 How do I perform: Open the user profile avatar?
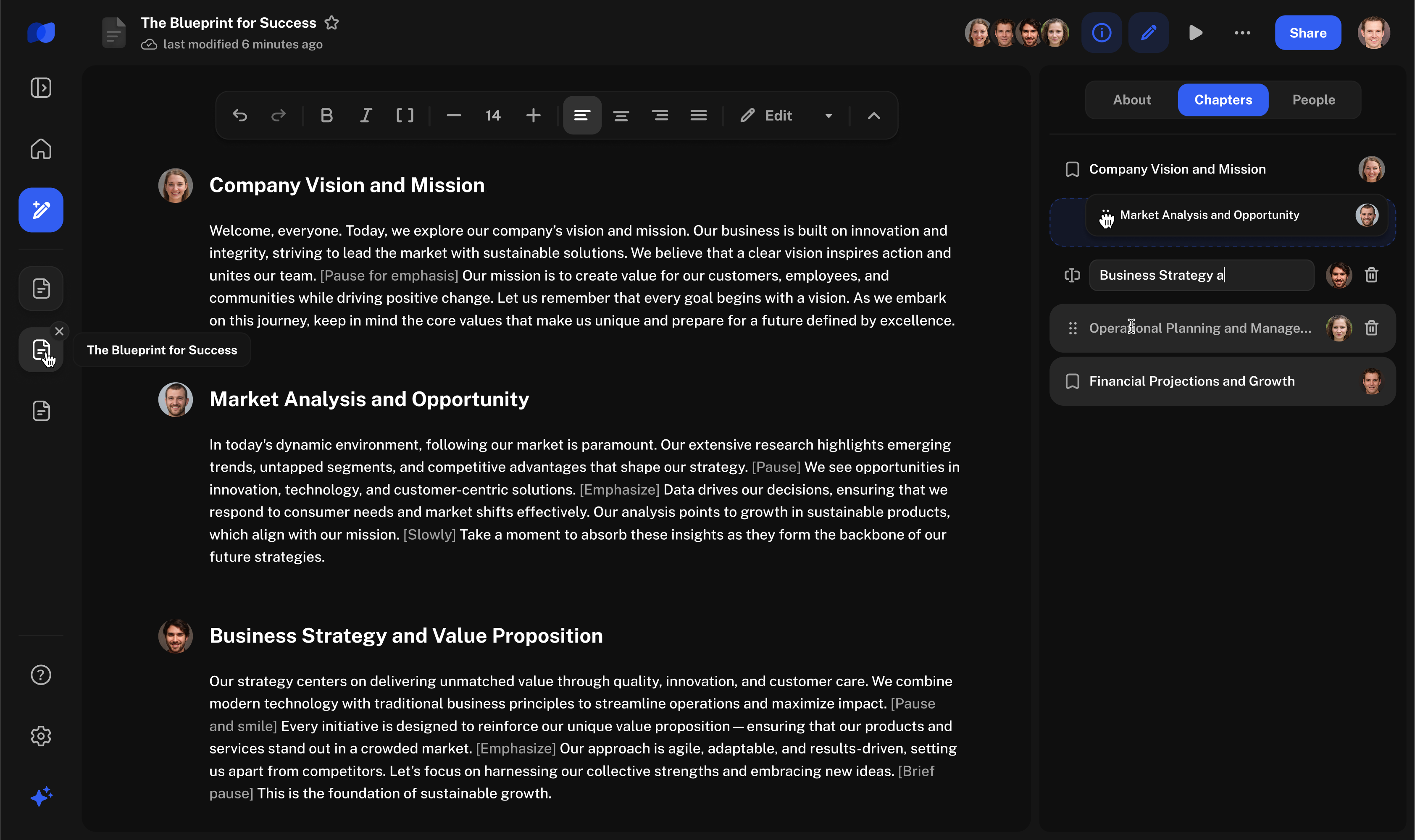point(1374,33)
